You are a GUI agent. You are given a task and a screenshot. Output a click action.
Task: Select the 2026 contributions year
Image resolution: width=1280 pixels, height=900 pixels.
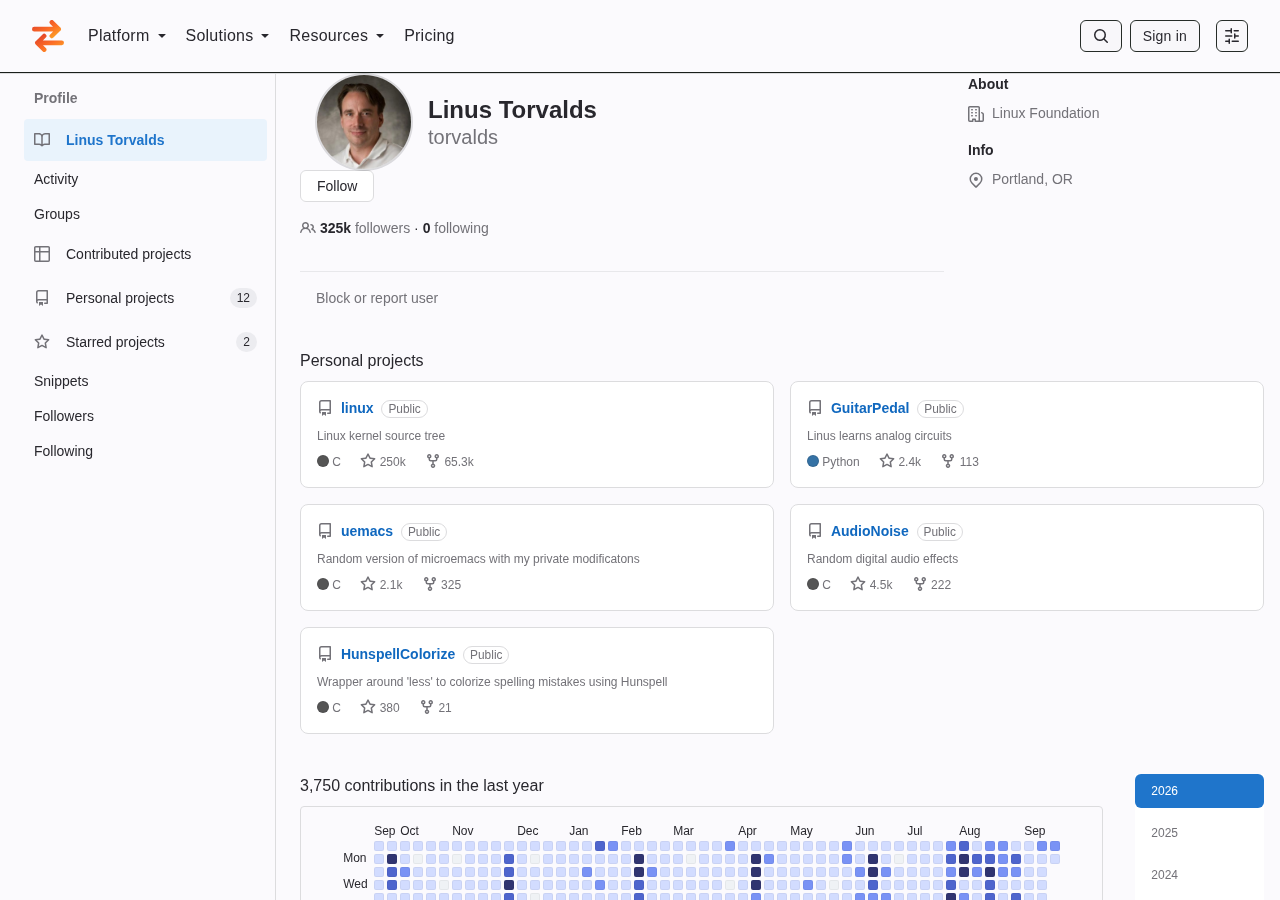point(1199,791)
